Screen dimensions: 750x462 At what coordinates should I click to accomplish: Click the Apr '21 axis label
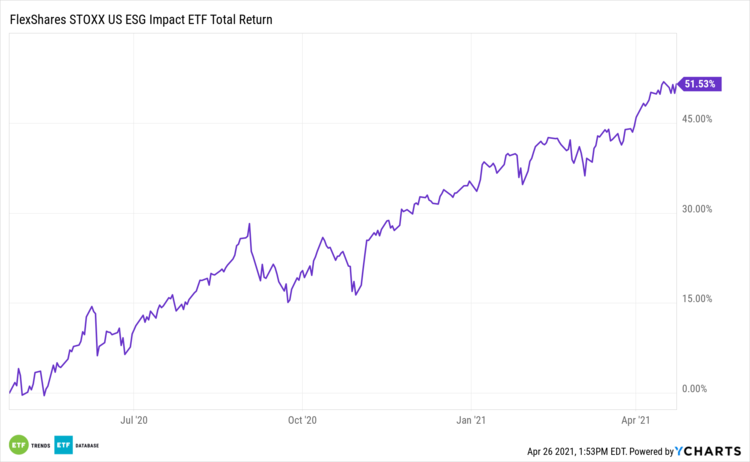click(637, 421)
